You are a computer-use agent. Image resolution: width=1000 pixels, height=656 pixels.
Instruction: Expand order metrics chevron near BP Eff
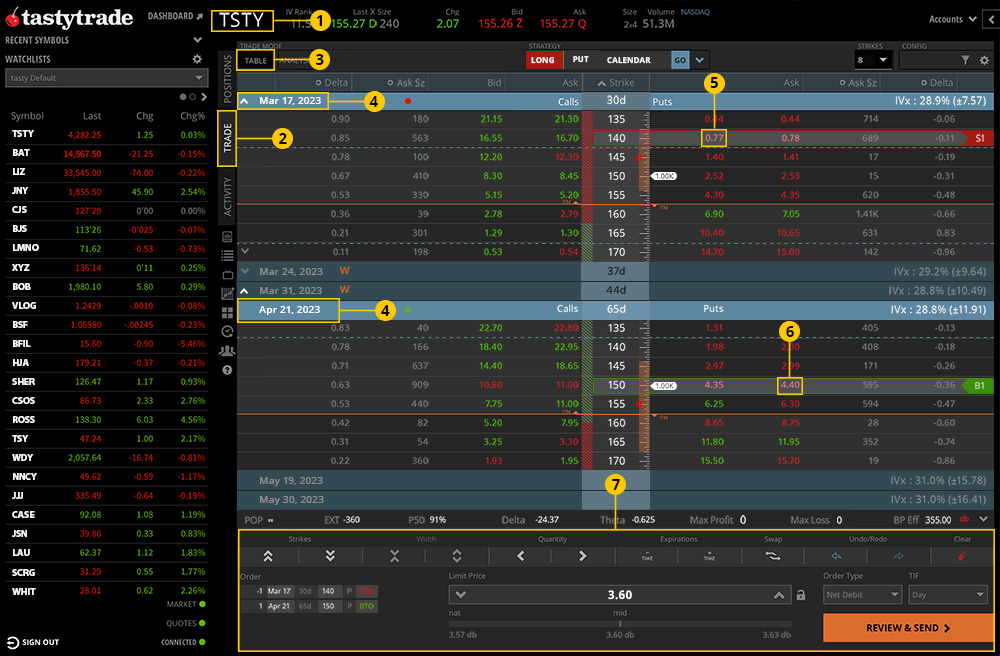coord(983,519)
